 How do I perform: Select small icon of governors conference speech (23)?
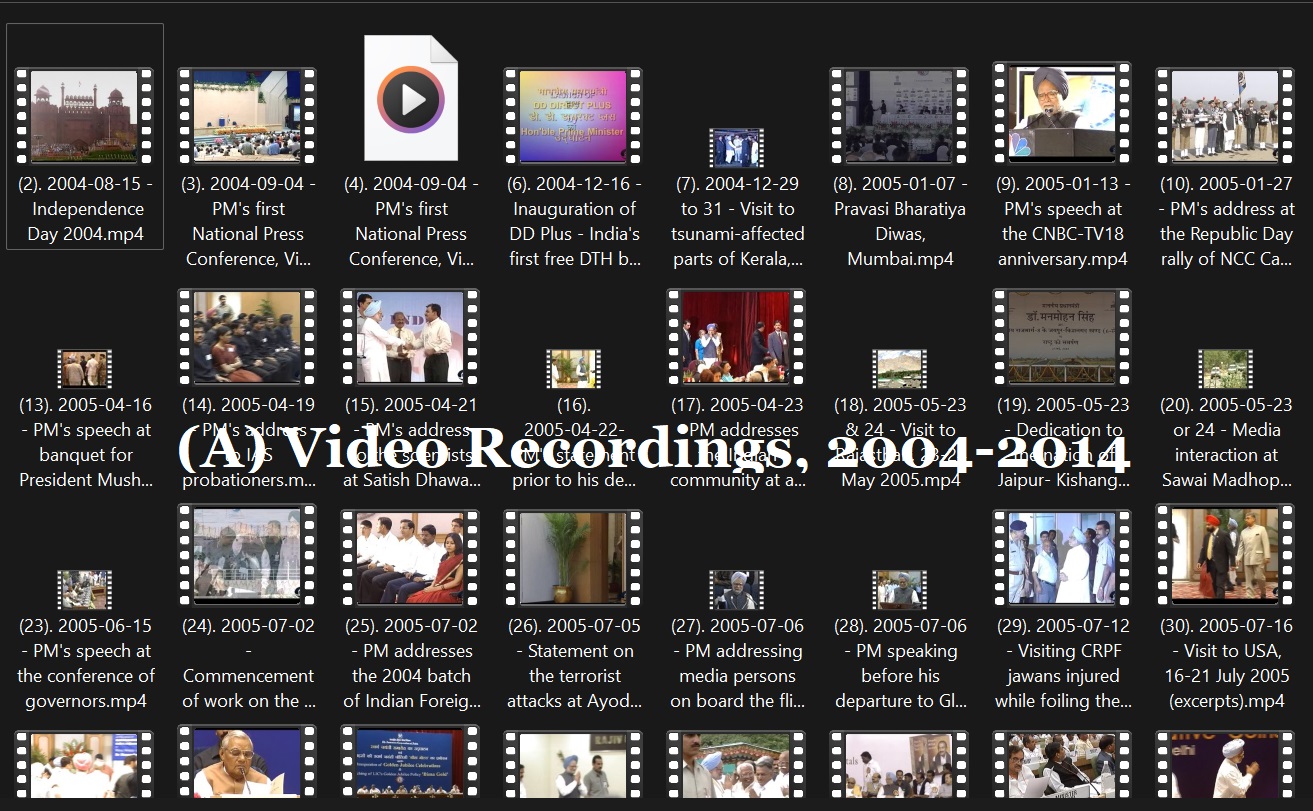point(85,590)
